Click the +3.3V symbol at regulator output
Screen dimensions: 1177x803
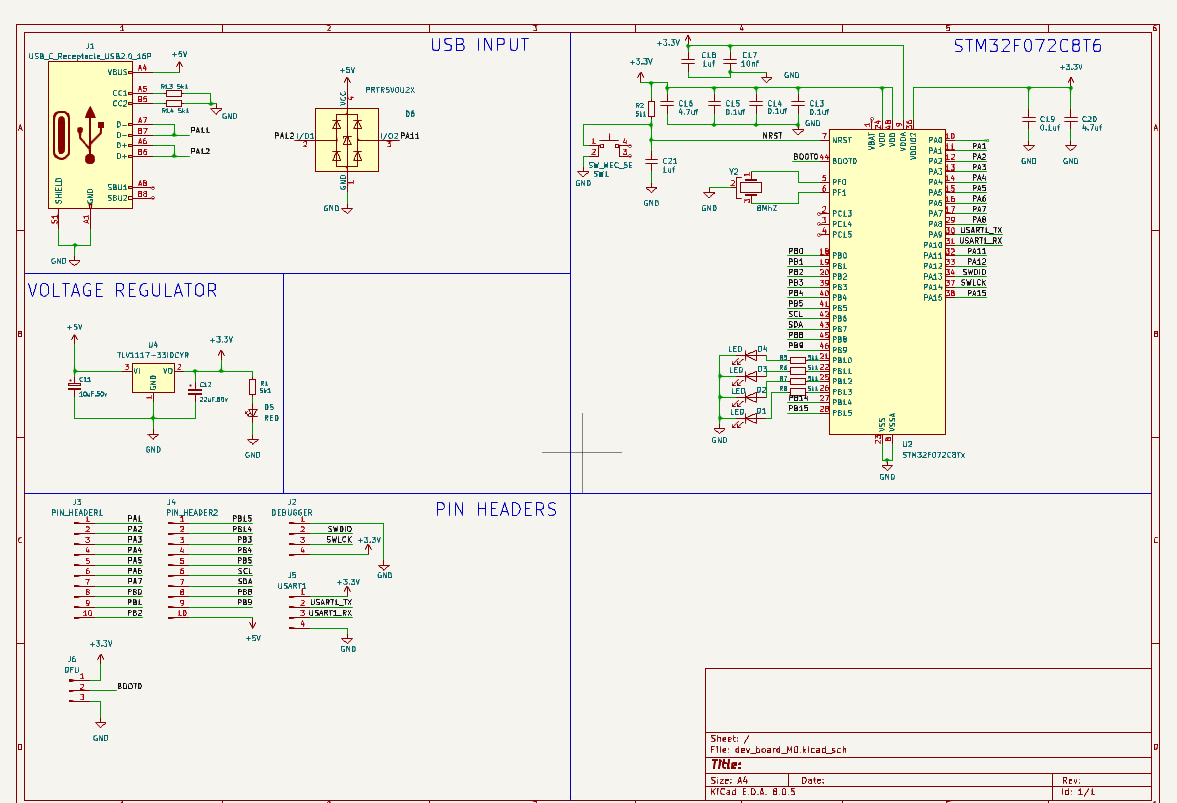pos(221,347)
